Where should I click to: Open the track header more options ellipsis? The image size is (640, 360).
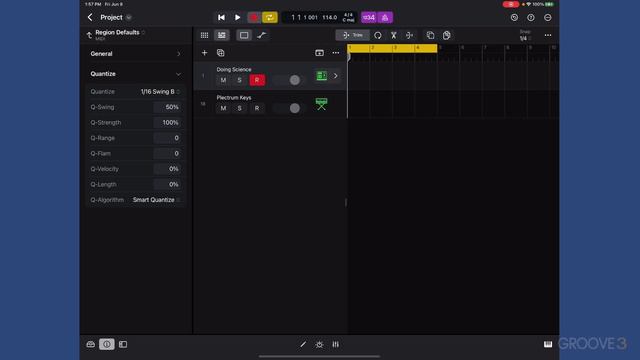coord(336,53)
